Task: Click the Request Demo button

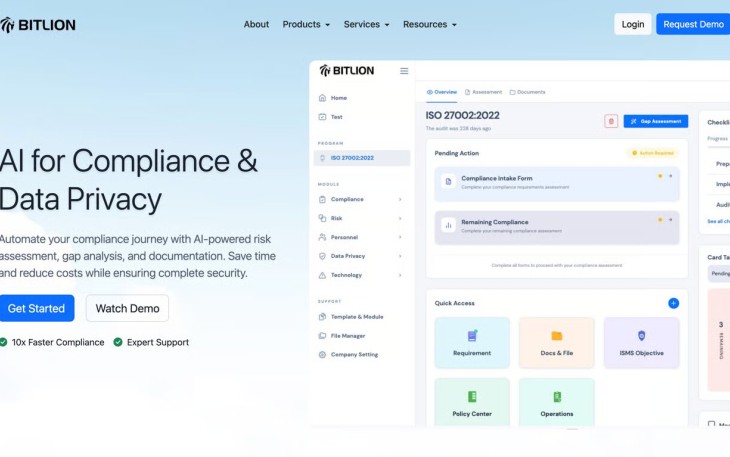Action: (693, 24)
